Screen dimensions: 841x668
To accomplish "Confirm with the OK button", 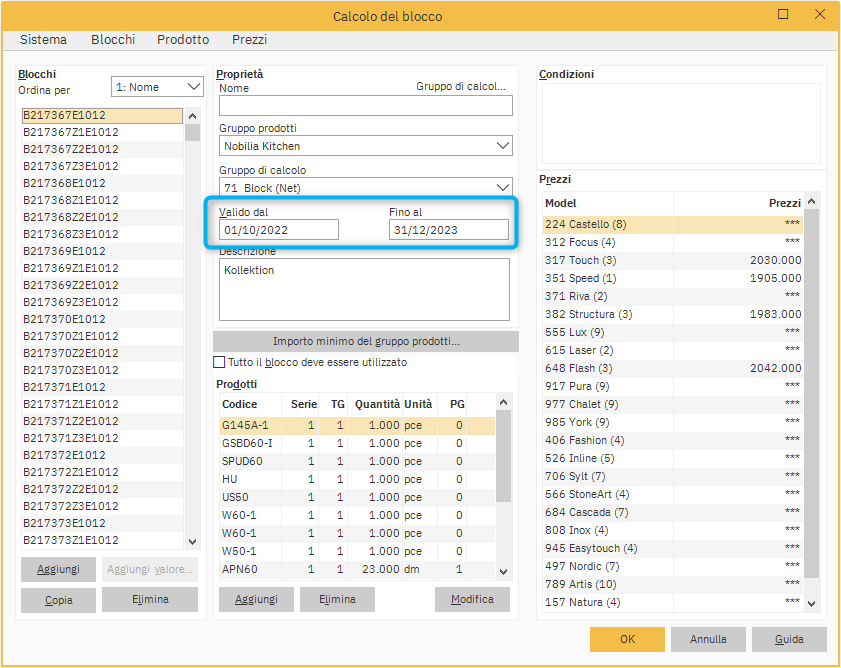I will pyautogui.click(x=627, y=639).
